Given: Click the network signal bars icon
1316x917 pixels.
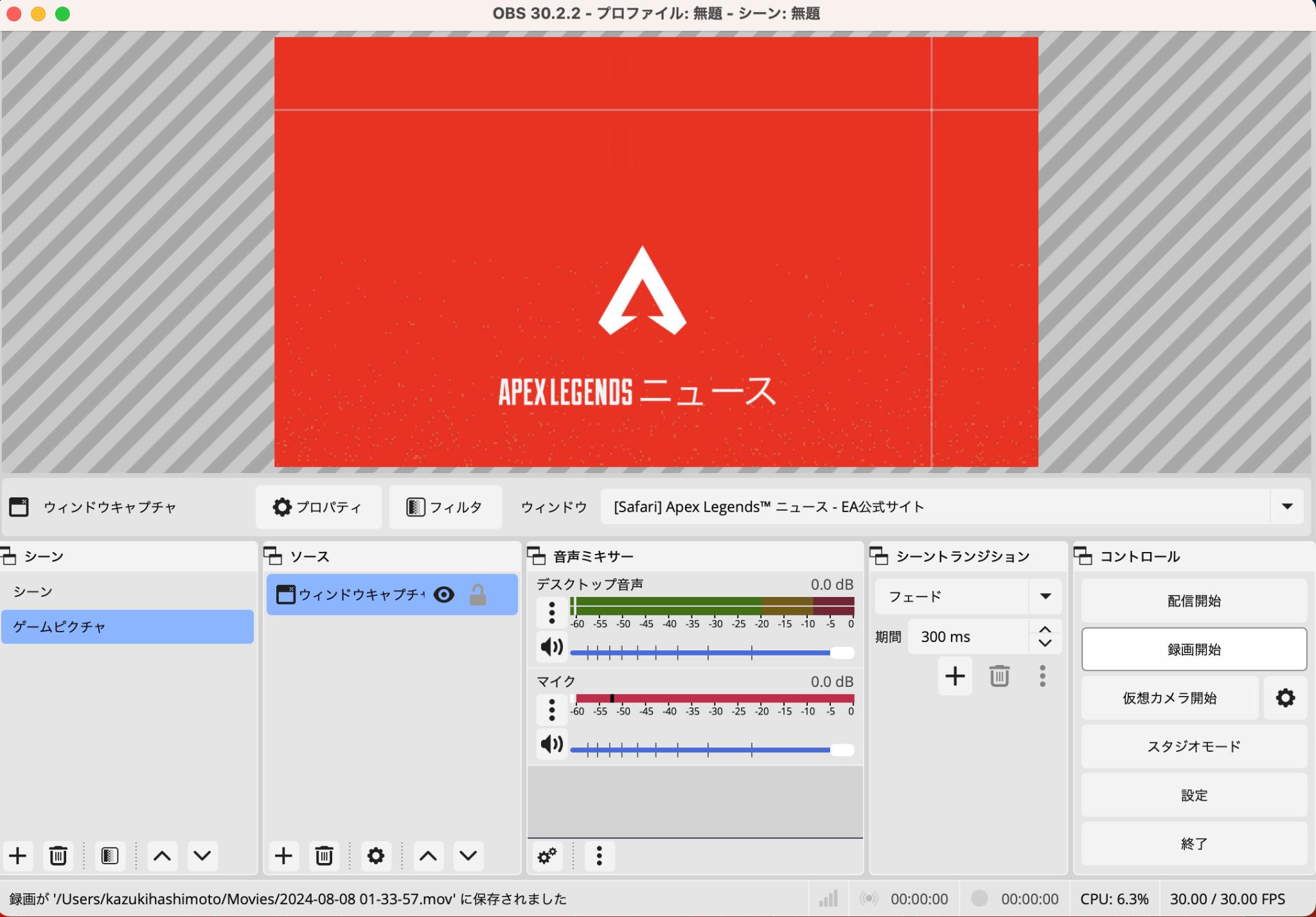Looking at the screenshot, I should [x=828, y=898].
